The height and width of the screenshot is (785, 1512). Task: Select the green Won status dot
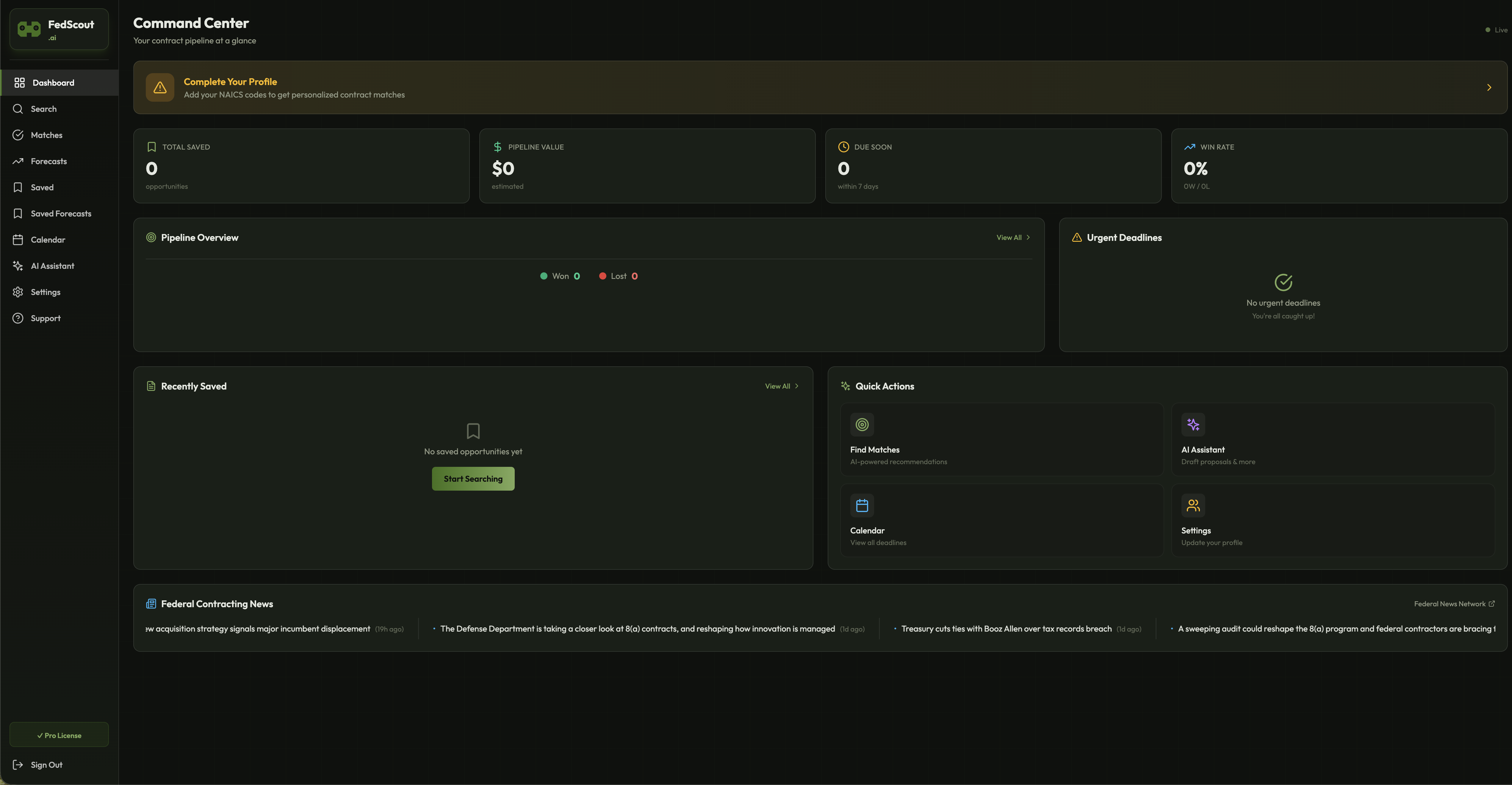tap(544, 276)
